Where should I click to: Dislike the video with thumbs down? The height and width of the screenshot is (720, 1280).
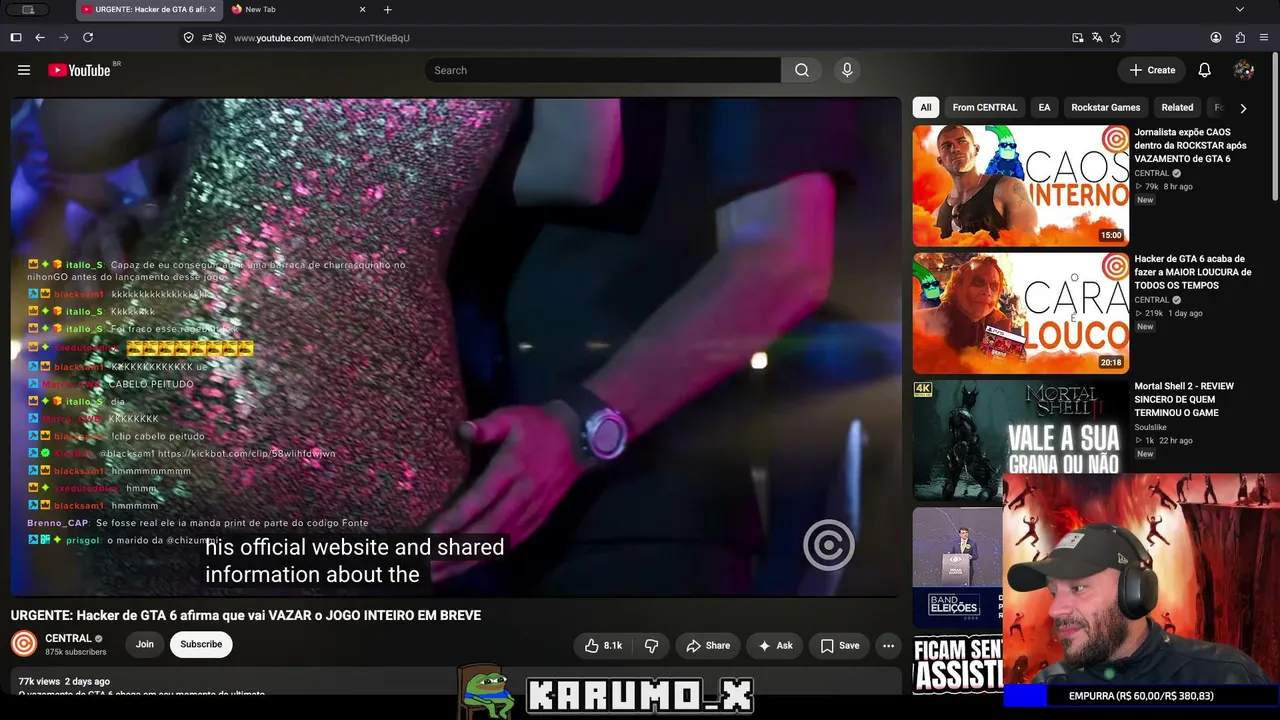[651, 646]
